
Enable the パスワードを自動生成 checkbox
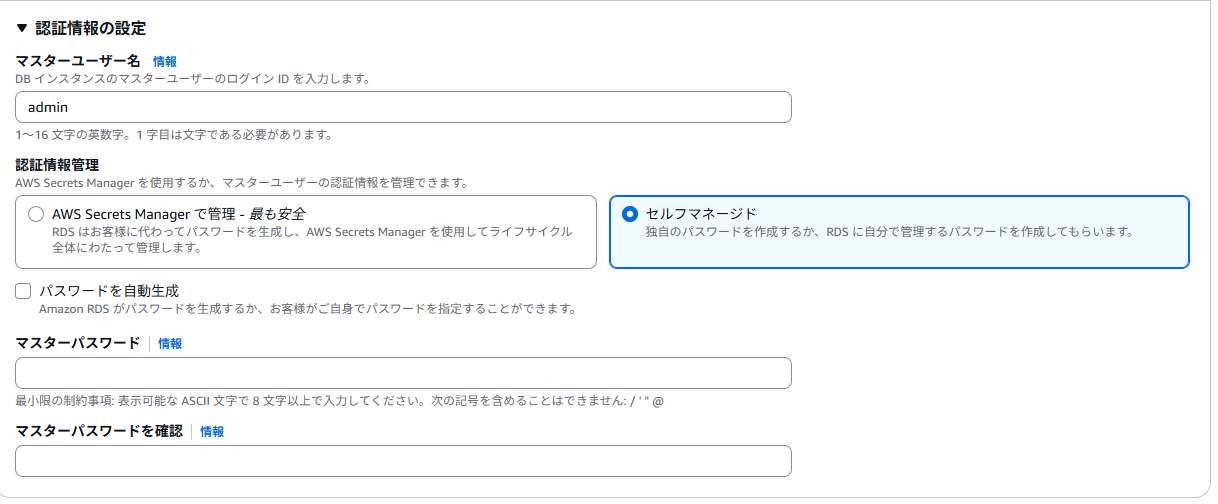[x=24, y=291]
